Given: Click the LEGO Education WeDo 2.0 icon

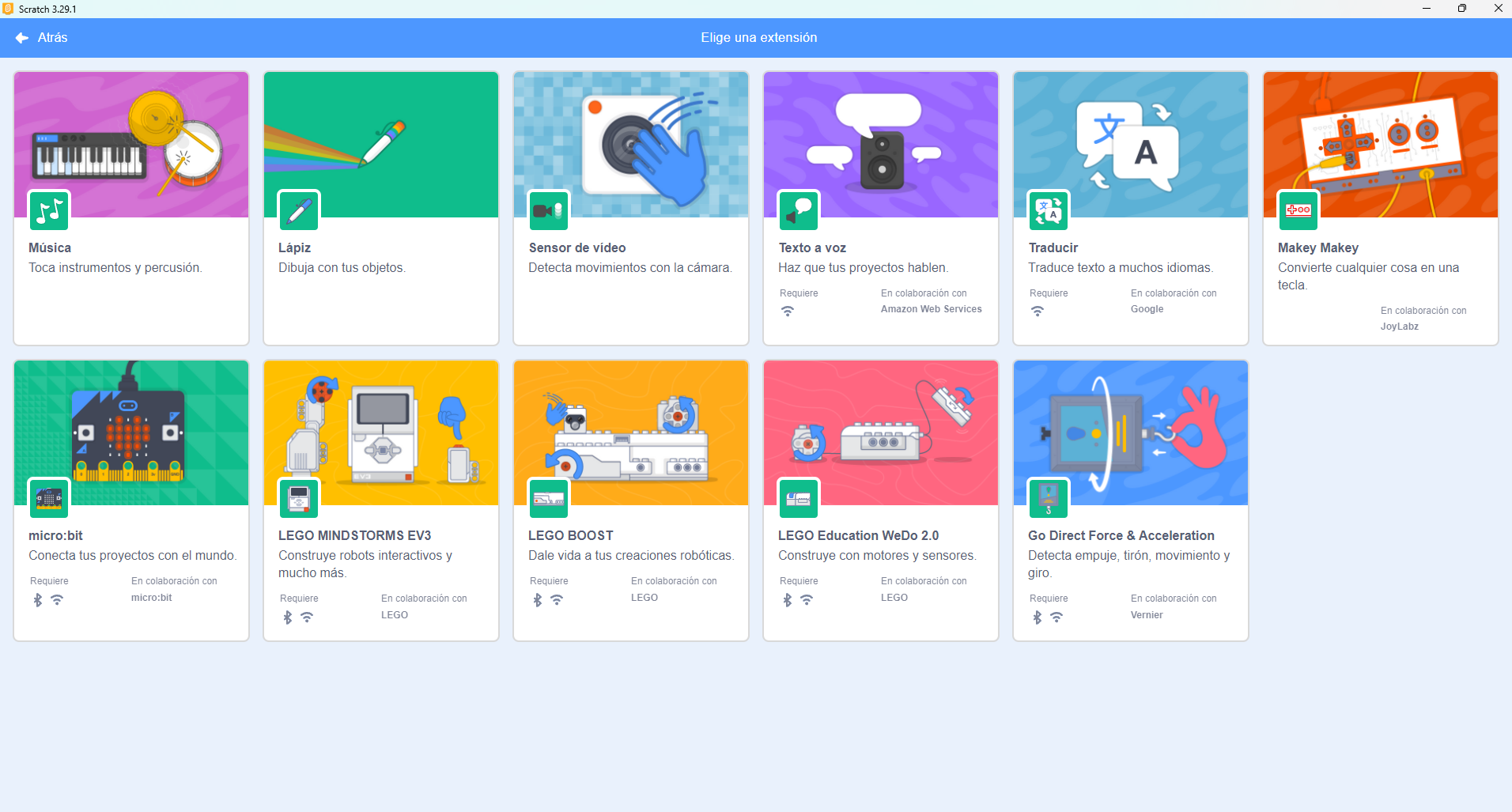Looking at the screenshot, I should (x=799, y=498).
